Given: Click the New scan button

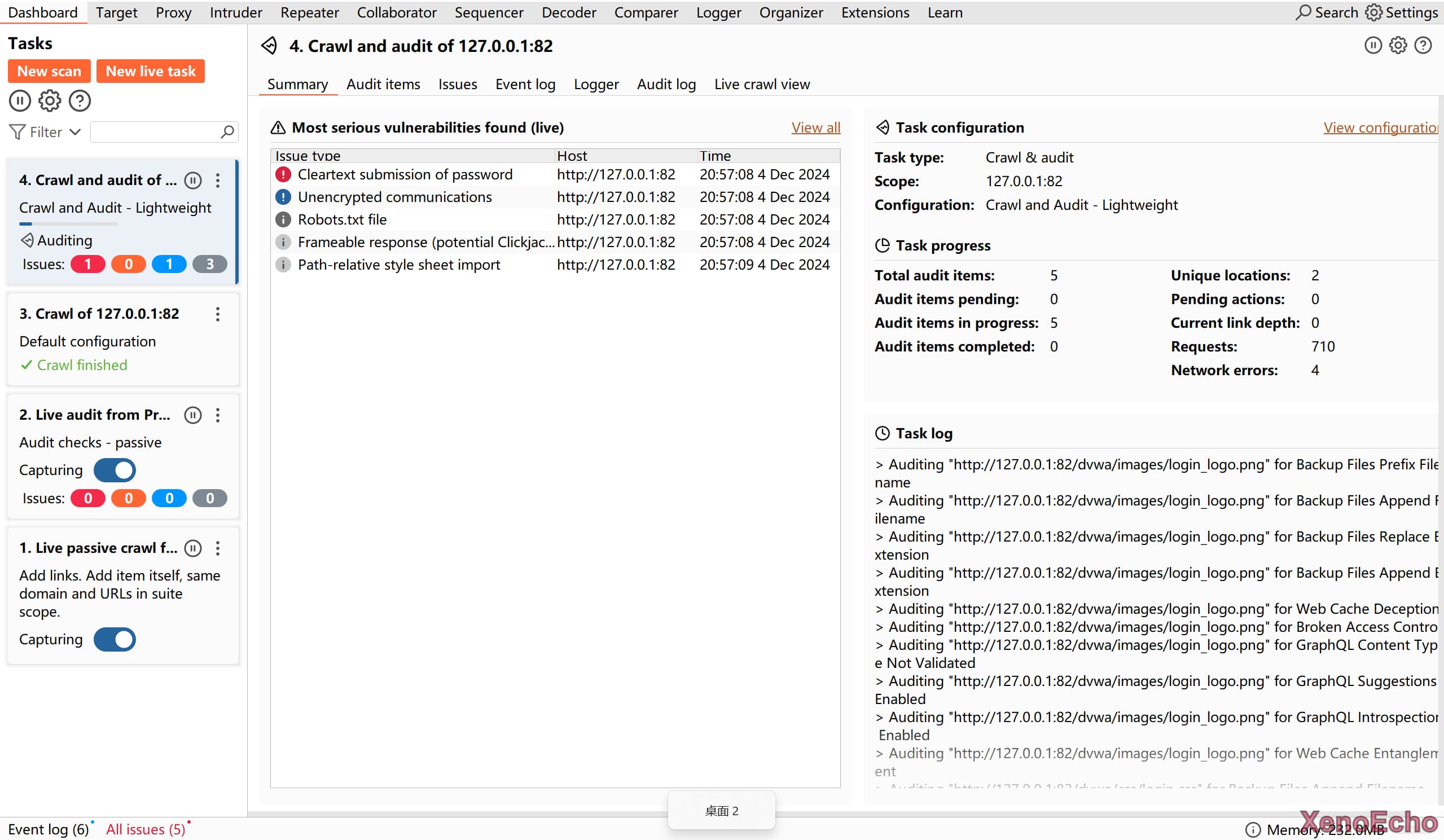Looking at the screenshot, I should click(x=49, y=71).
